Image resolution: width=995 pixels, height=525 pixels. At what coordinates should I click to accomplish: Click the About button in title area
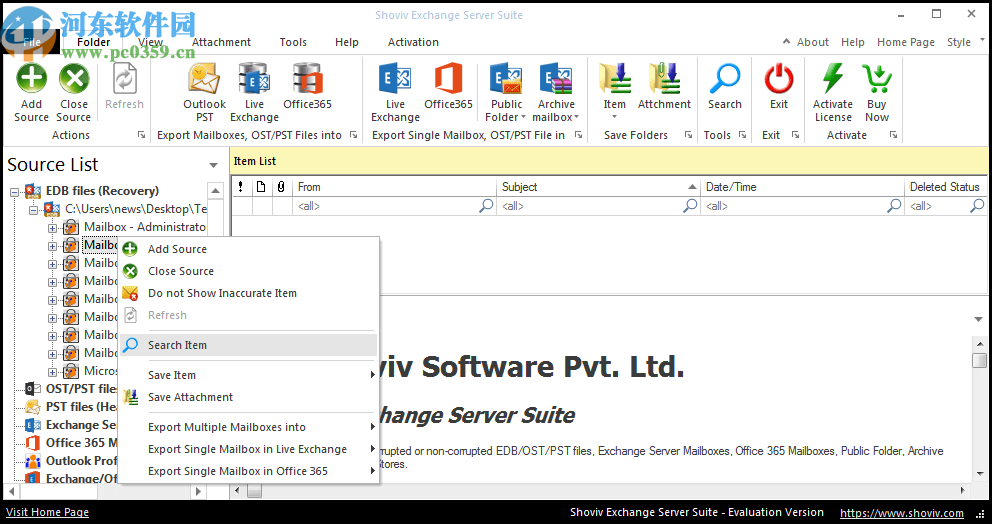point(812,42)
